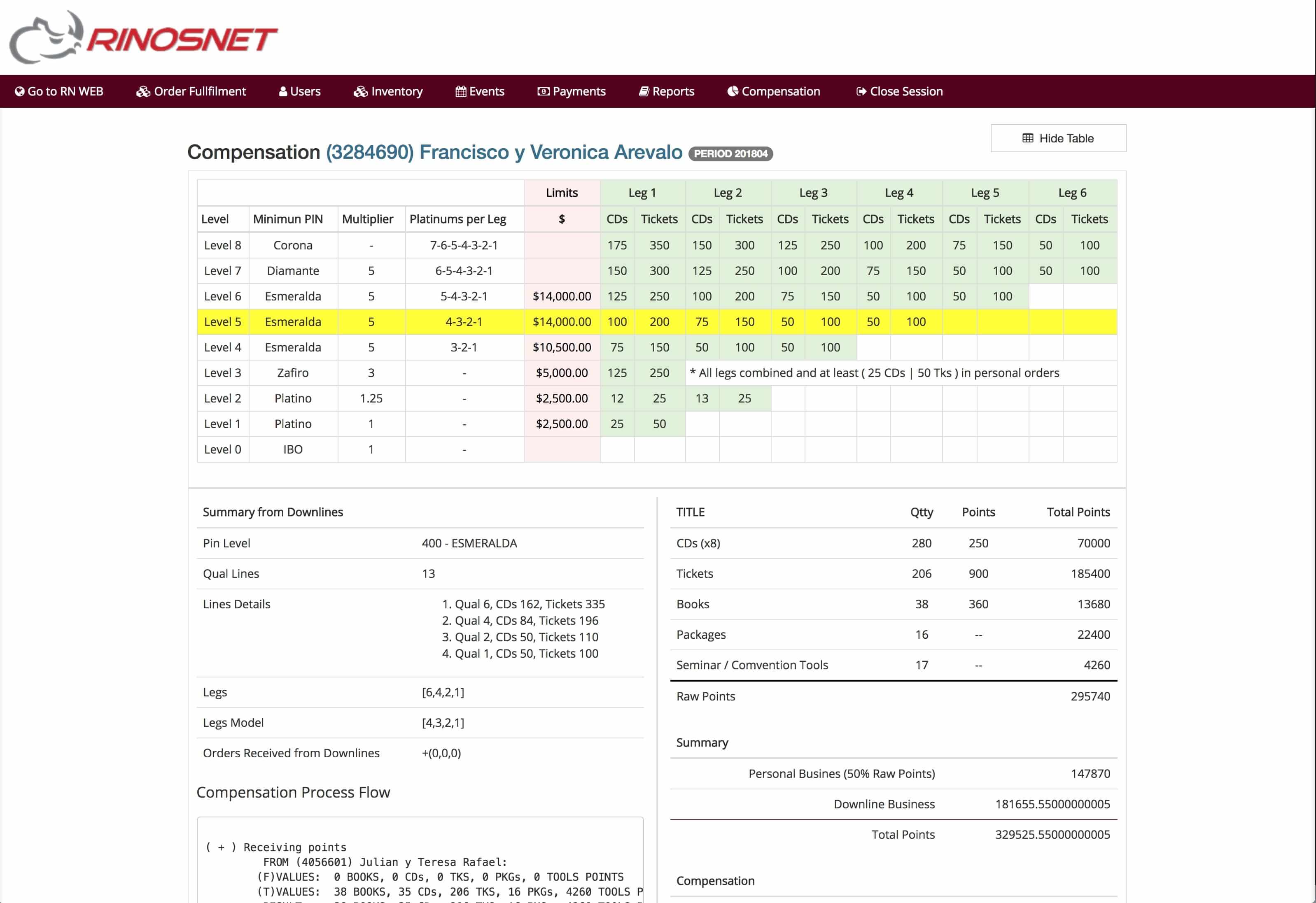Click the Qual Lines value 13
The width and height of the screenshot is (1316, 903).
coord(428,573)
